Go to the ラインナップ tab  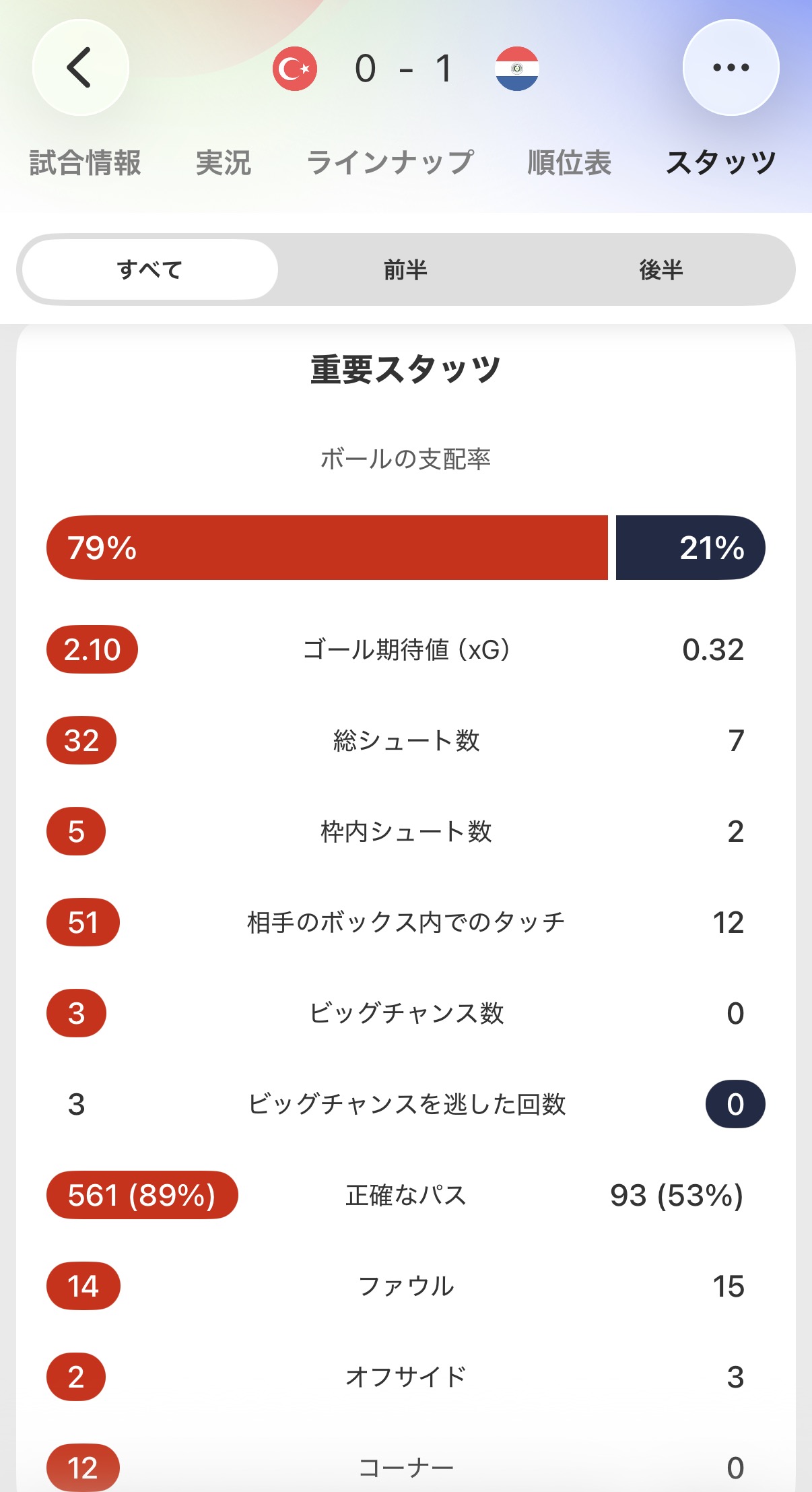pos(390,162)
